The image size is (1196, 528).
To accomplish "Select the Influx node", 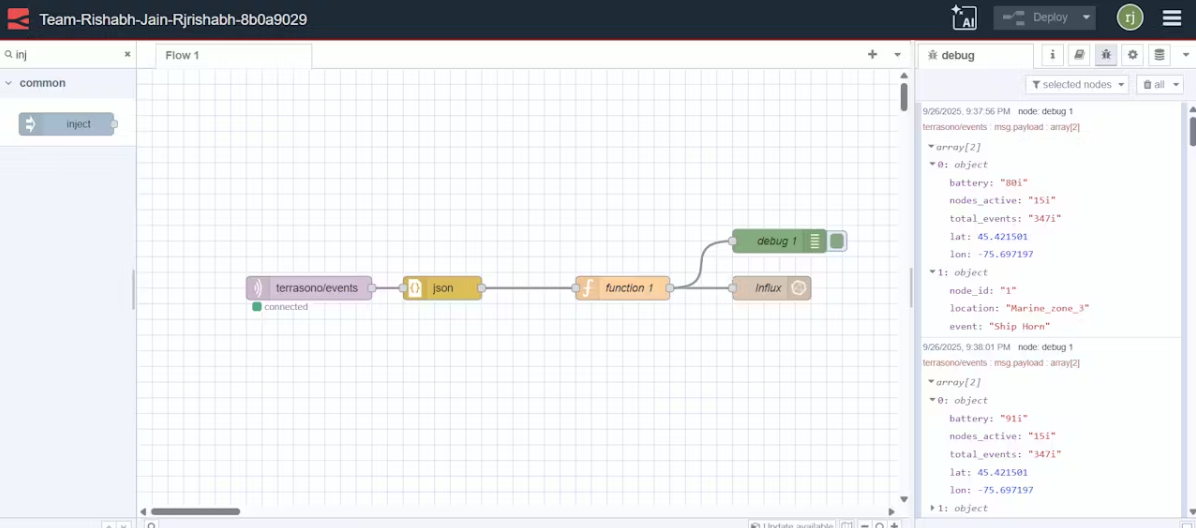I will [x=772, y=288].
